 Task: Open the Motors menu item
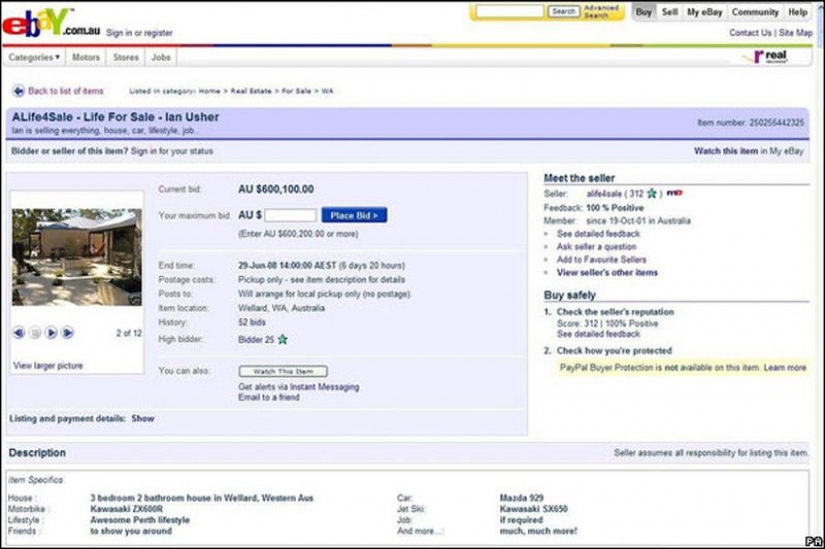pos(86,58)
